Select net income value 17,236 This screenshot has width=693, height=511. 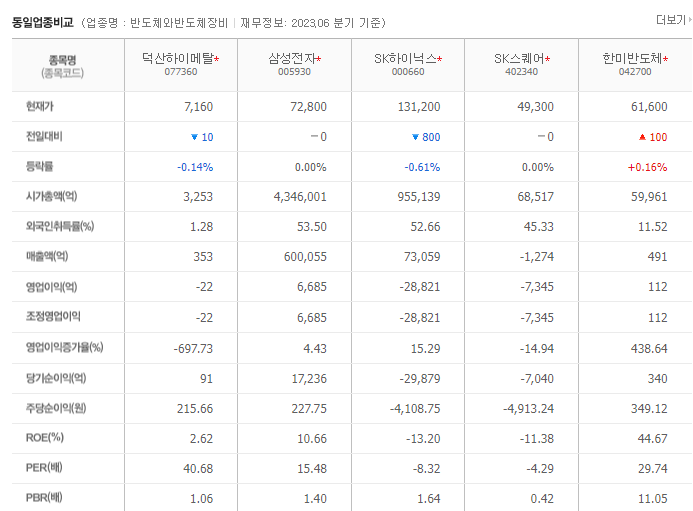coord(309,379)
